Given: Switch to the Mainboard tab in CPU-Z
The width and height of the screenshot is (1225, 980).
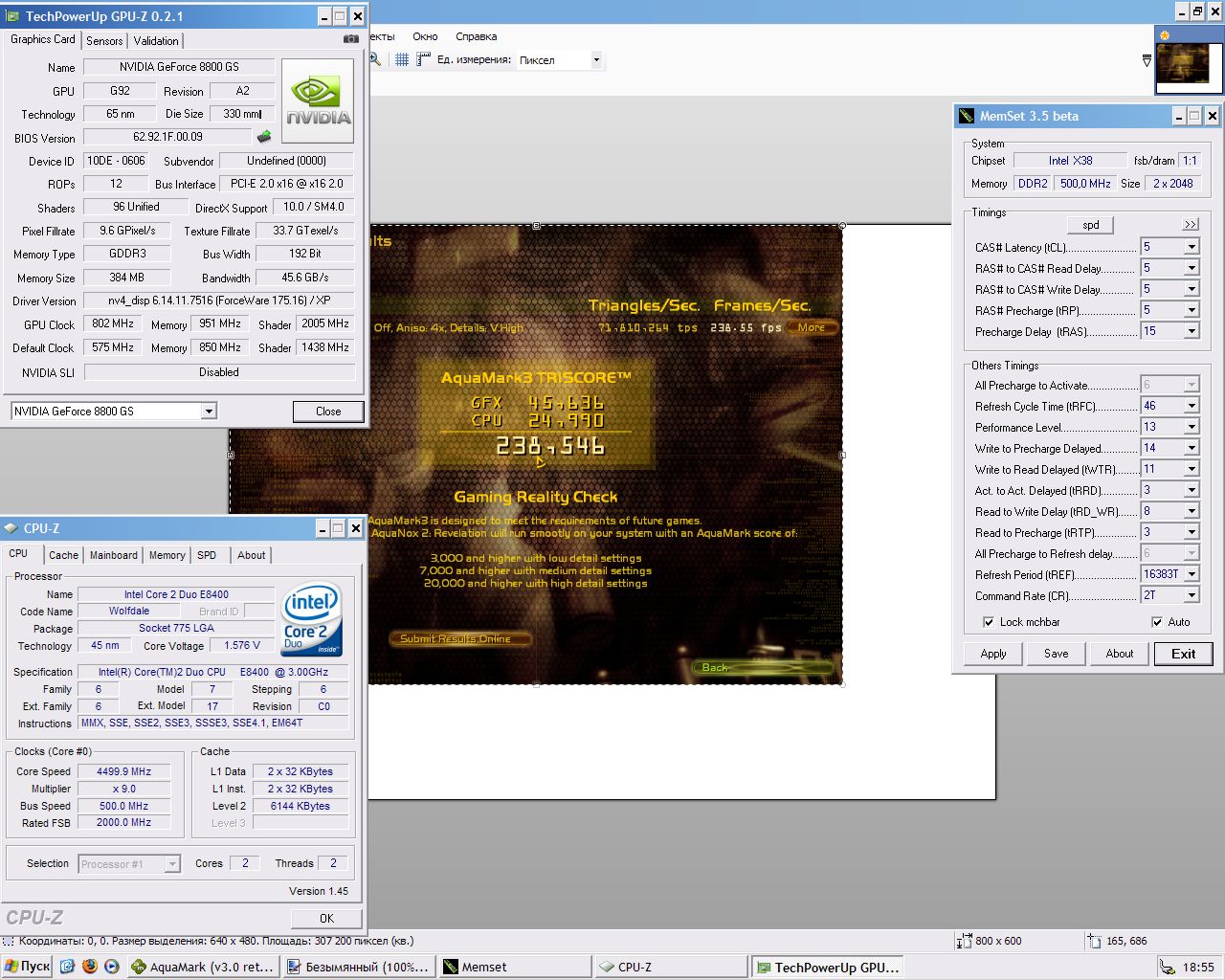Looking at the screenshot, I should click(x=114, y=555).
